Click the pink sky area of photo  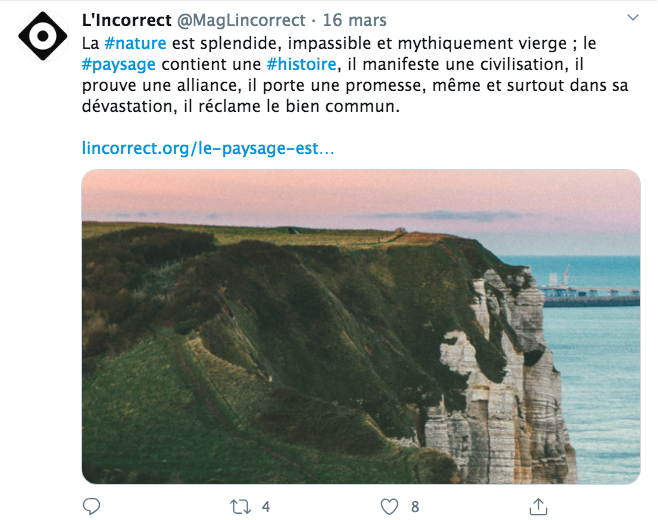(361, 191)
